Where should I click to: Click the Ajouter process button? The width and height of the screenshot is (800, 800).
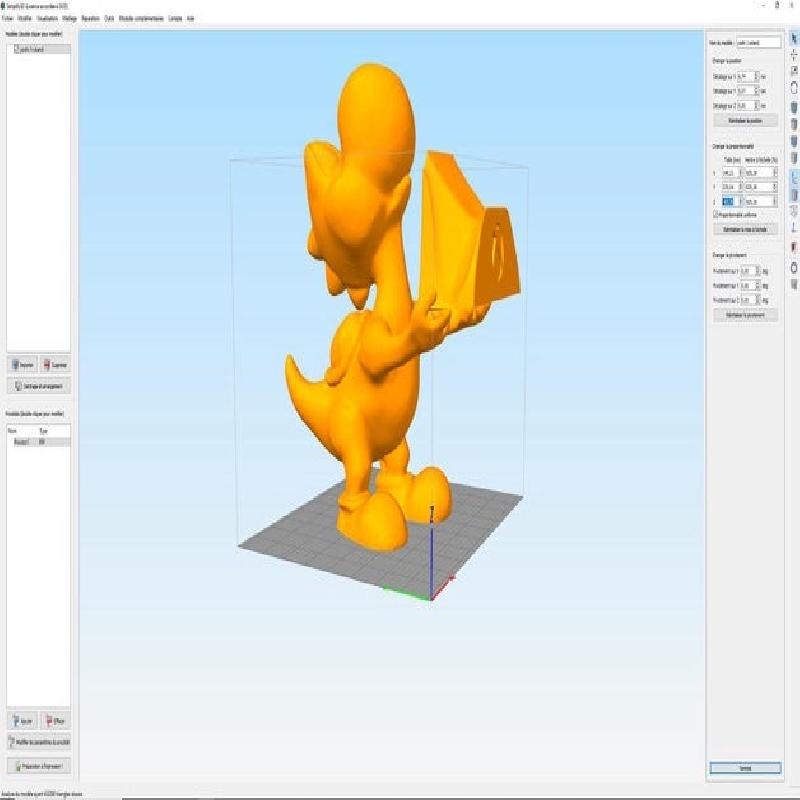coord(22,721)
